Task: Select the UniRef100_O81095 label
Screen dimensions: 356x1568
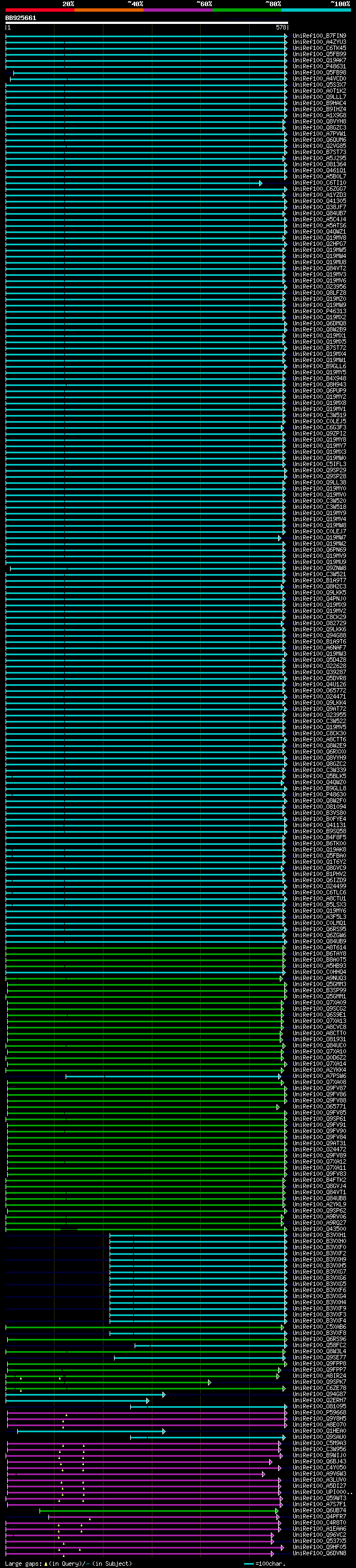Action: pos(319,1406)
